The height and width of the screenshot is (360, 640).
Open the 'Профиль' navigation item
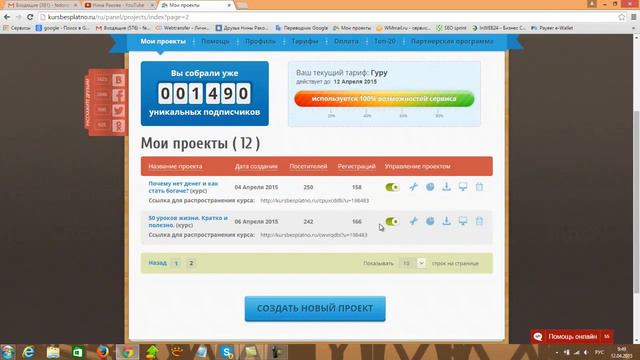(260, 41)
